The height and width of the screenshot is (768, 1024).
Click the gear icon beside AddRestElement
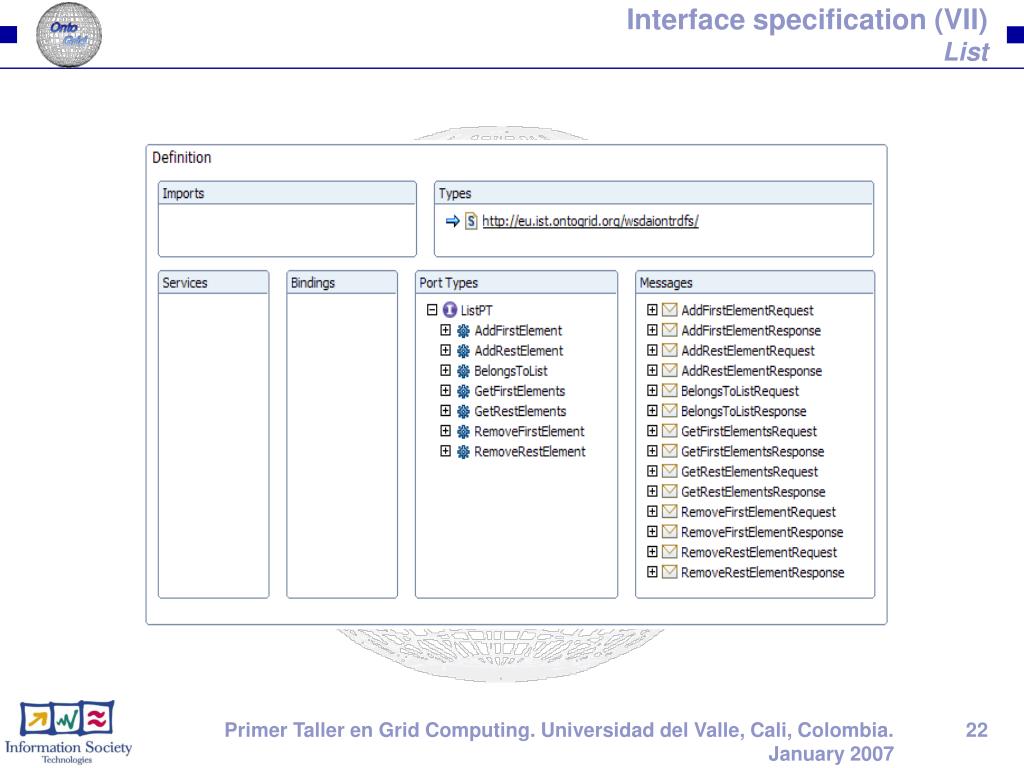463,351
